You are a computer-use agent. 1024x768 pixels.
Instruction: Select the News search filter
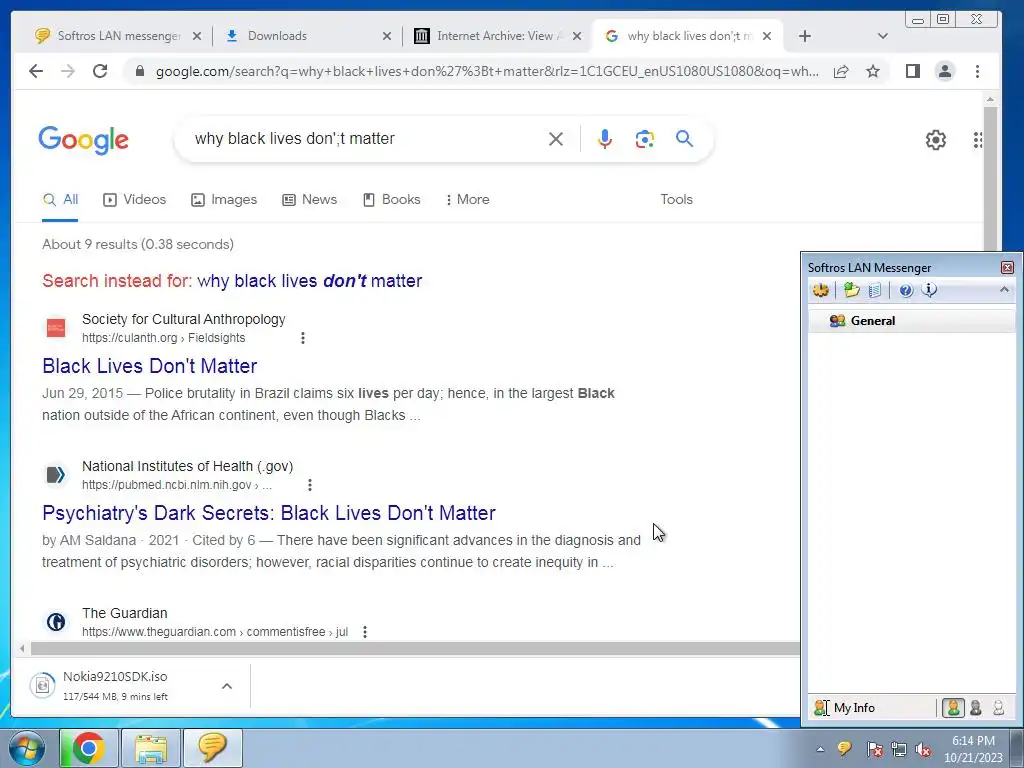point(310,200)
